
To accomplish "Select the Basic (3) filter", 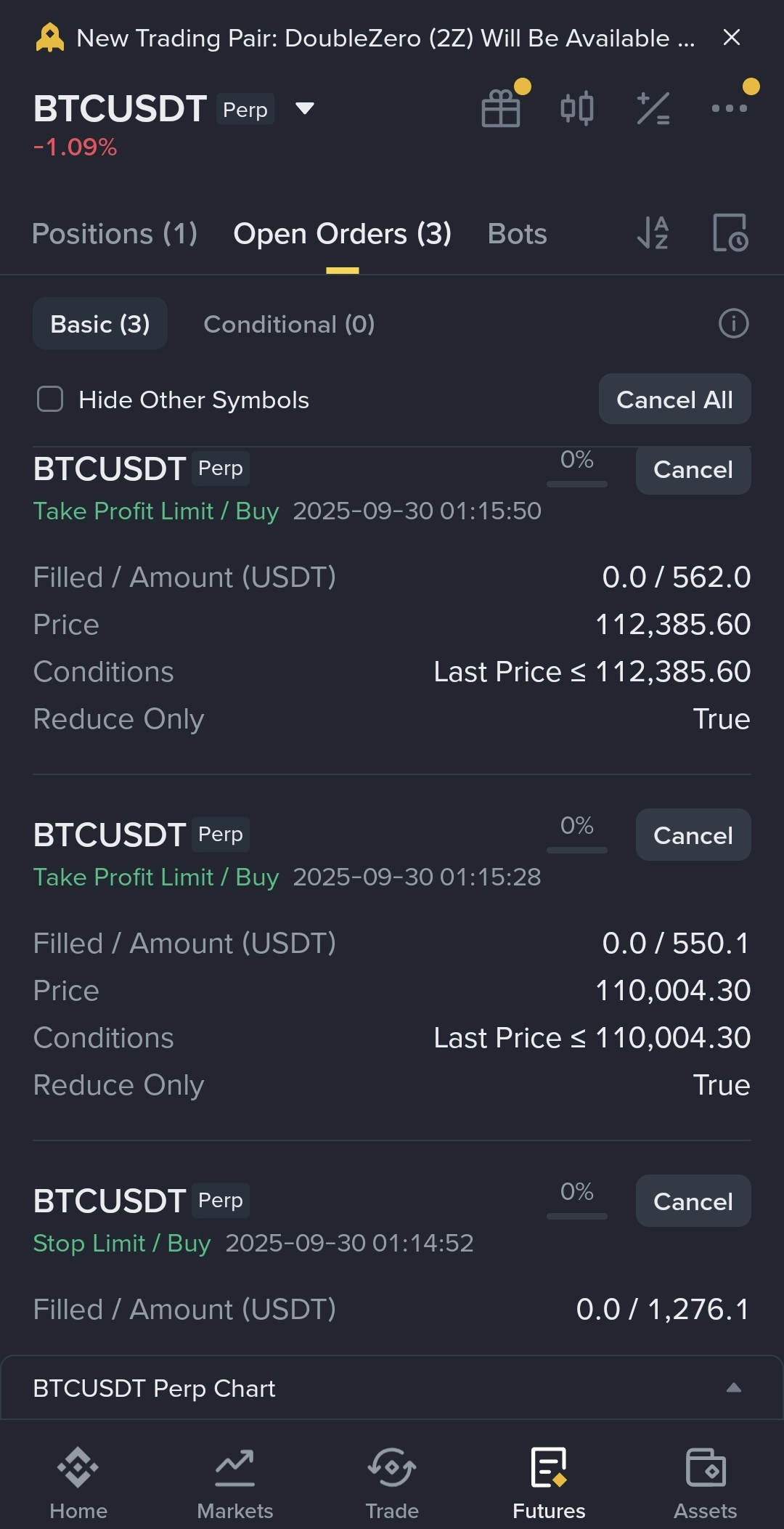I will coord(100,324).
